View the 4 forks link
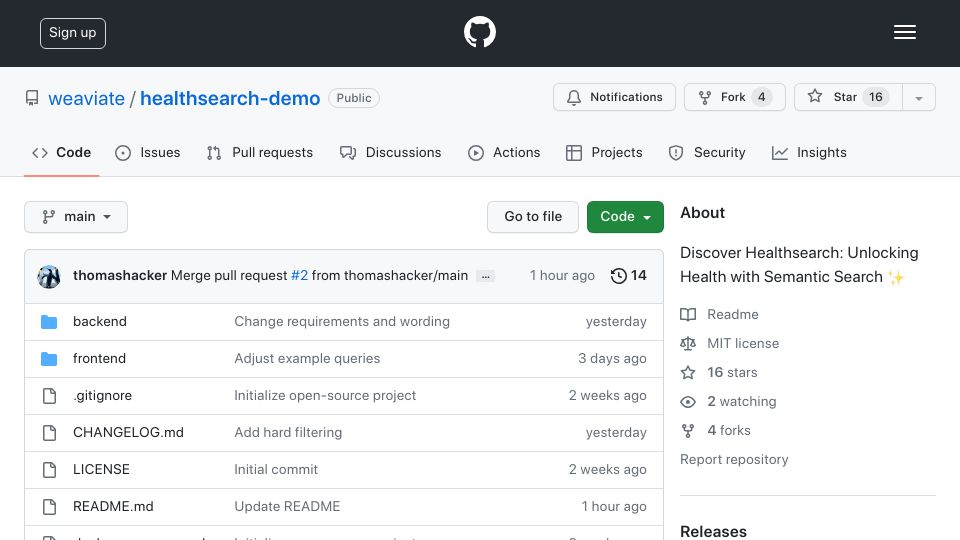This screenshot has height=540, width=960. click(x=716, y=430)
